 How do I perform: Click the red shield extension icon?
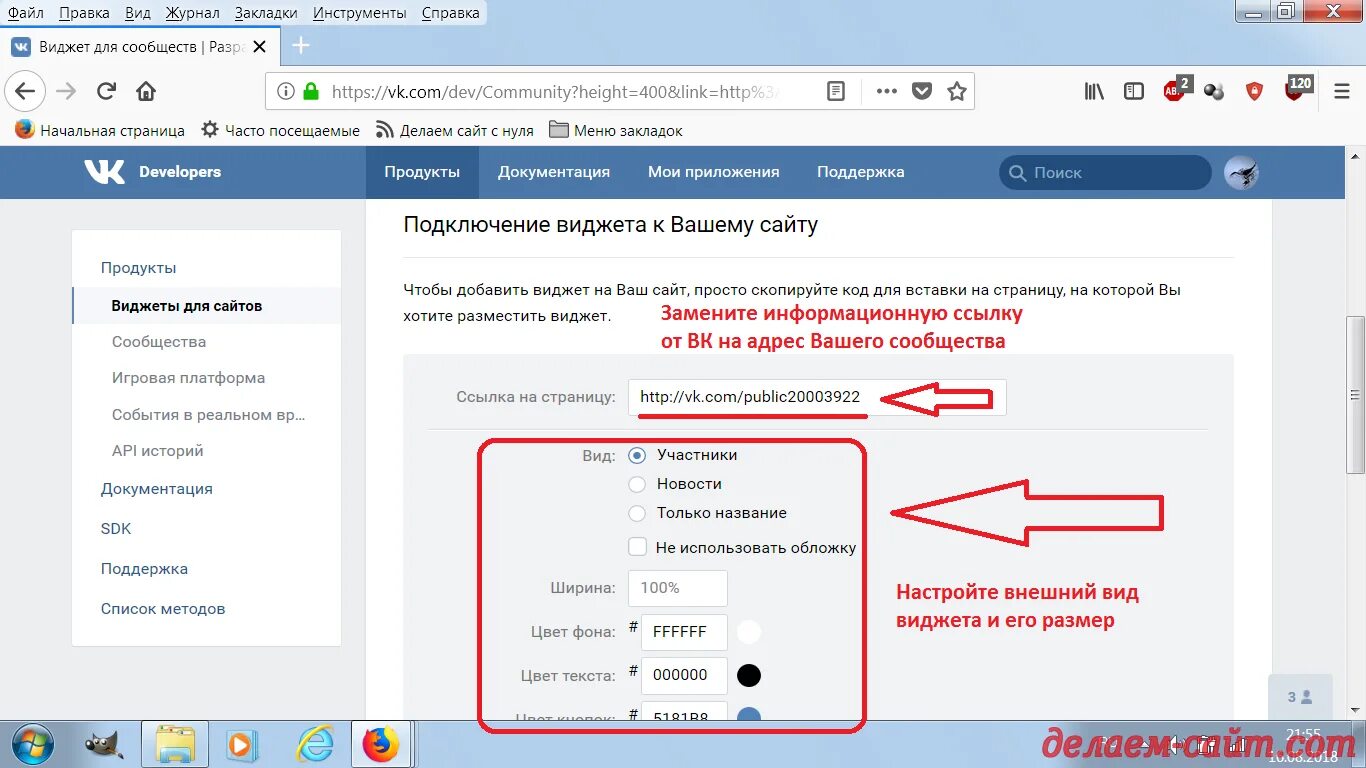[x=1254, y=91]
